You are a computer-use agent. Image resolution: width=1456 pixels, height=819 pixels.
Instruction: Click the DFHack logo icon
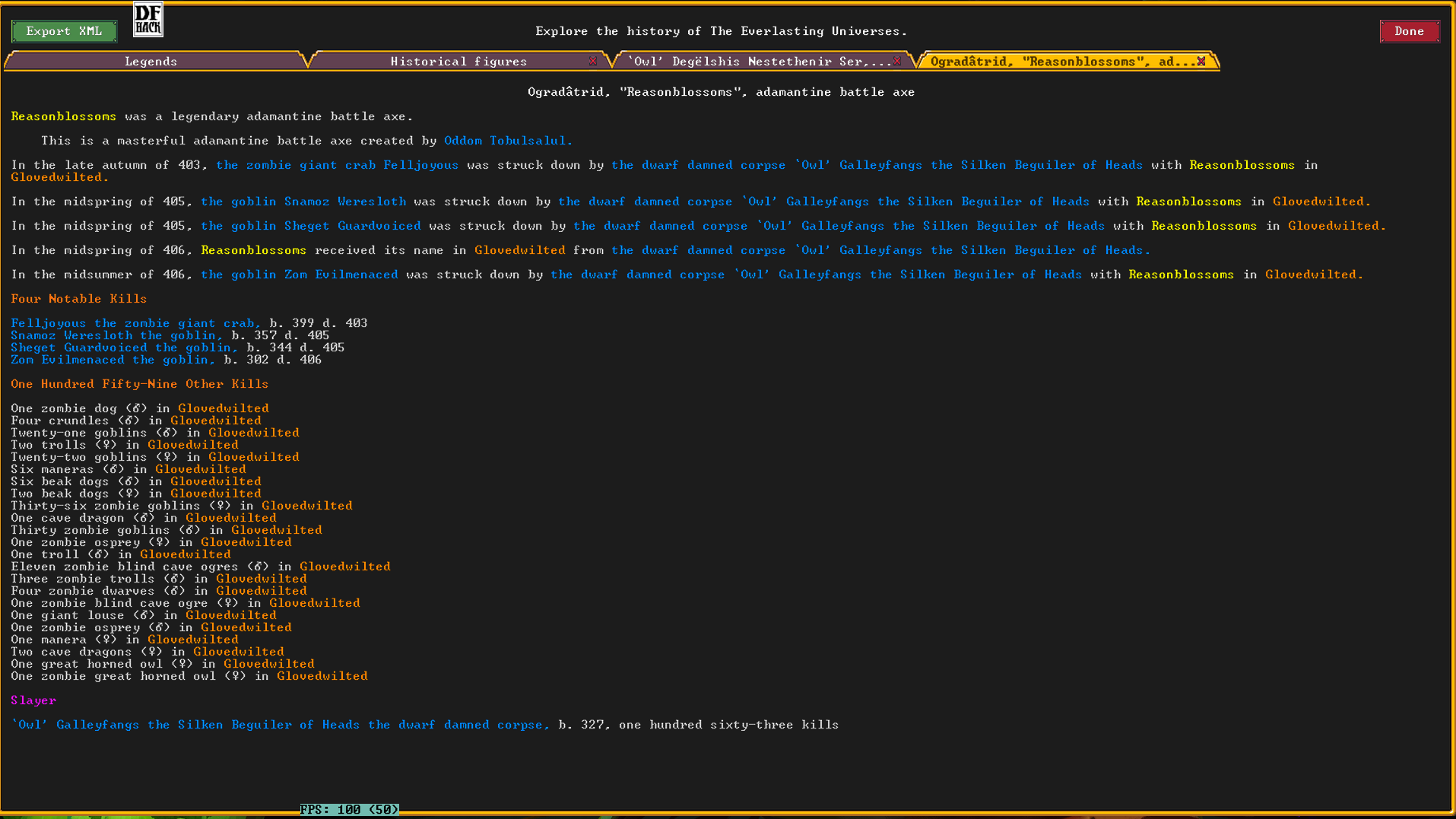point(148,20)
